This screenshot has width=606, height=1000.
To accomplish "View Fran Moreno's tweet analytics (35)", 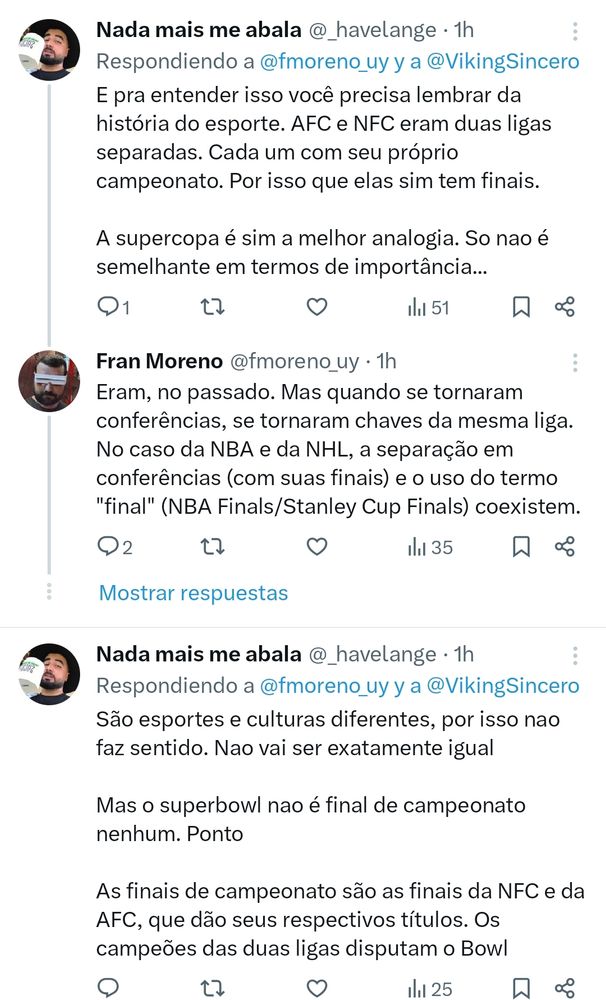I will coord(430,546).
